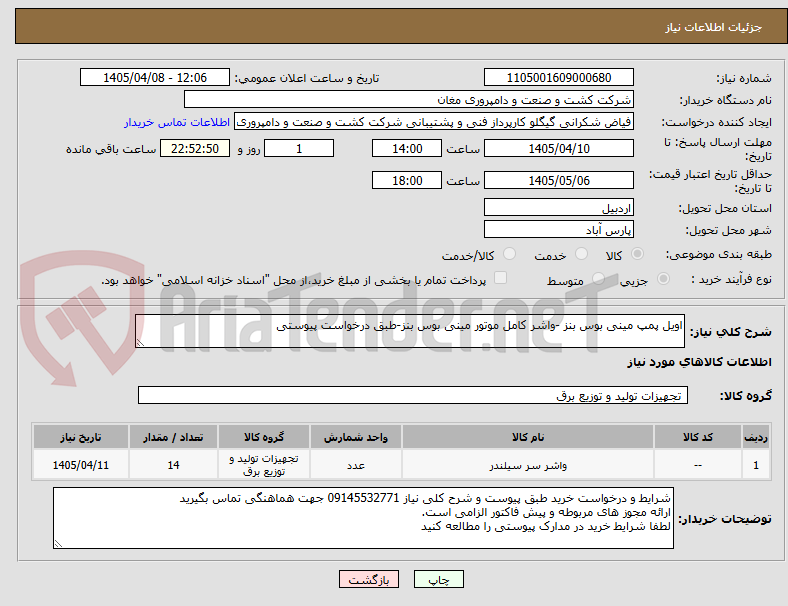This screenshot has height=606, width=788.
Task: Click the quantity cell showing 14
Action: click(x=173, y=465)
